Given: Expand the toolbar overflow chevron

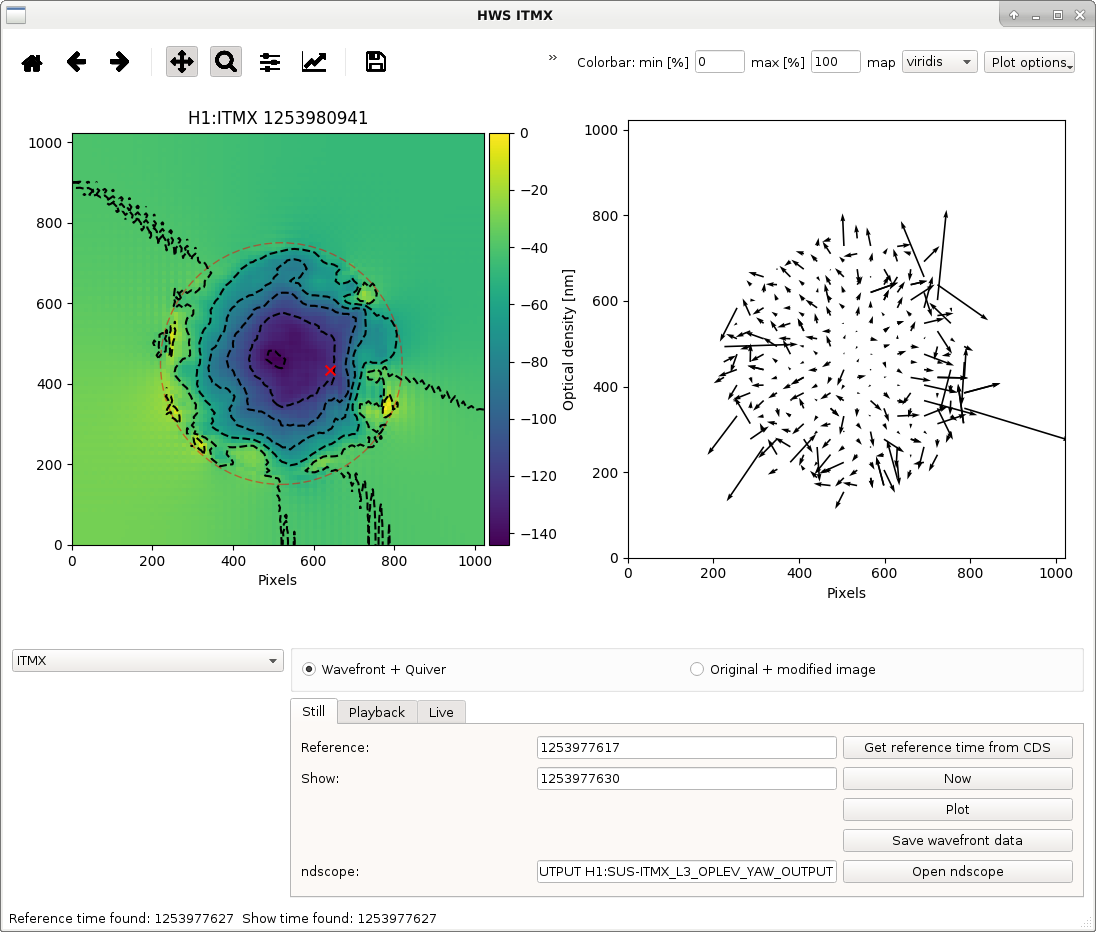Looking at the screenshot, I should pyautogui.click(x=553, y=57).
